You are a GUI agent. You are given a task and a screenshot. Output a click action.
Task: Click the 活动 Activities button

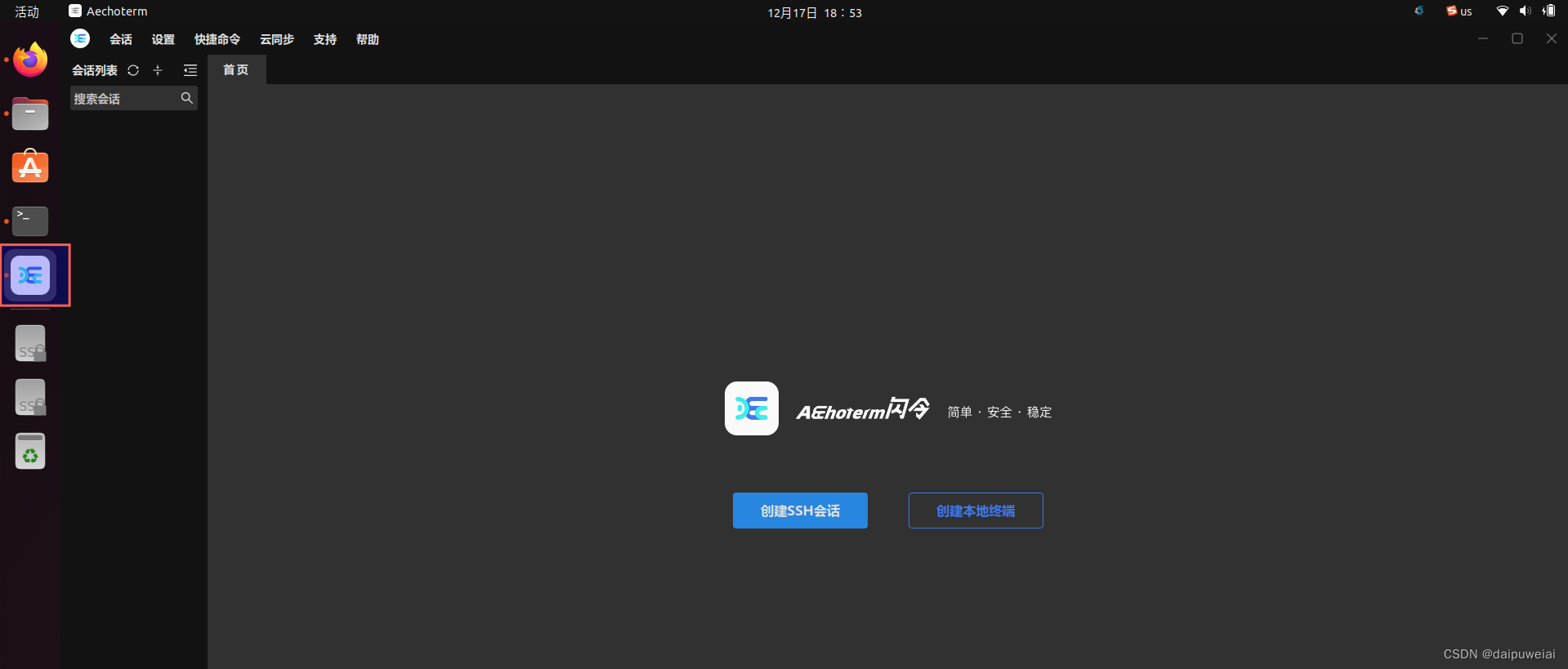tap(27, 11)
